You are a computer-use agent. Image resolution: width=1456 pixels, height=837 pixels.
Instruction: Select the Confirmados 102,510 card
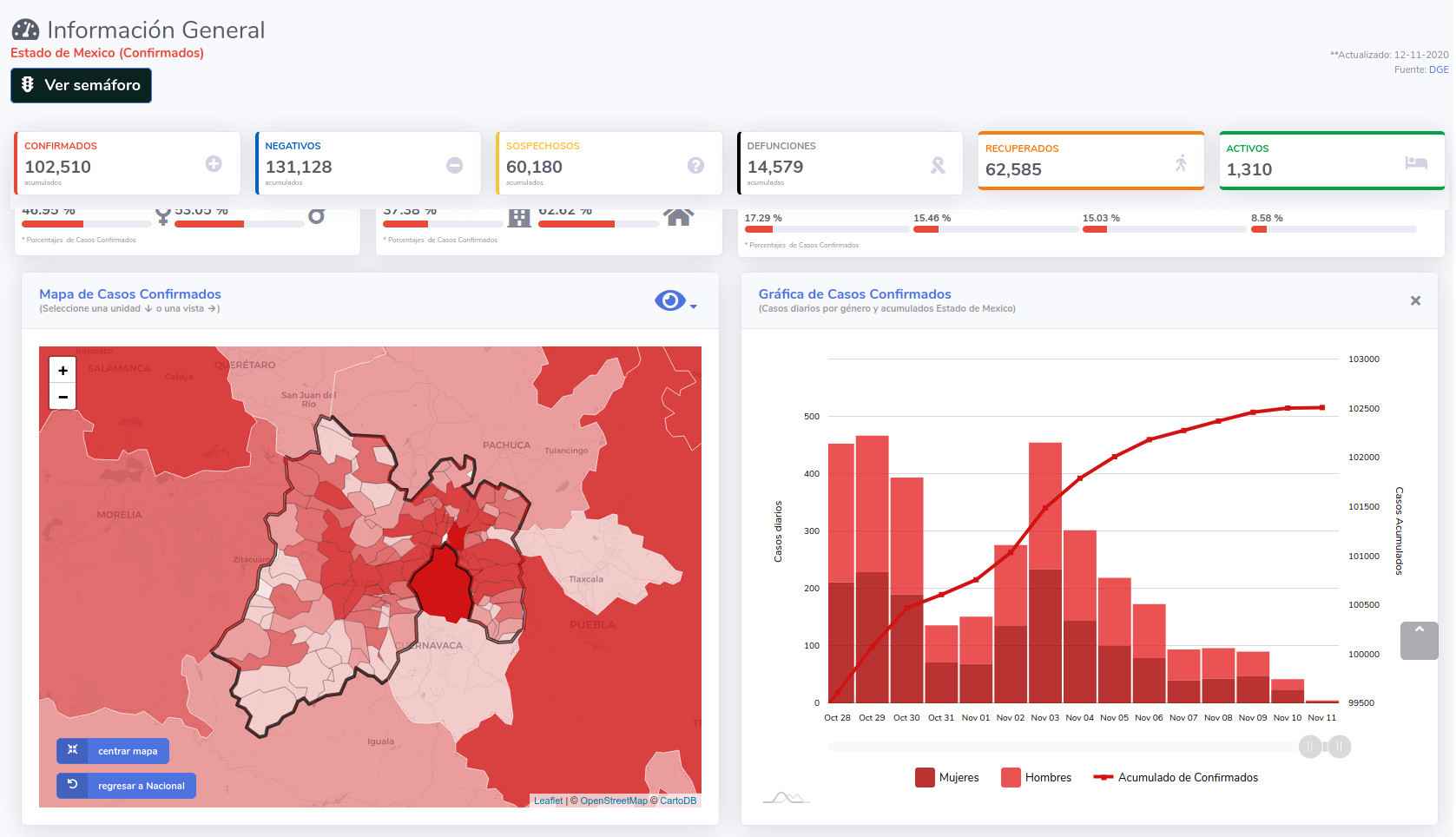point(127,163)
